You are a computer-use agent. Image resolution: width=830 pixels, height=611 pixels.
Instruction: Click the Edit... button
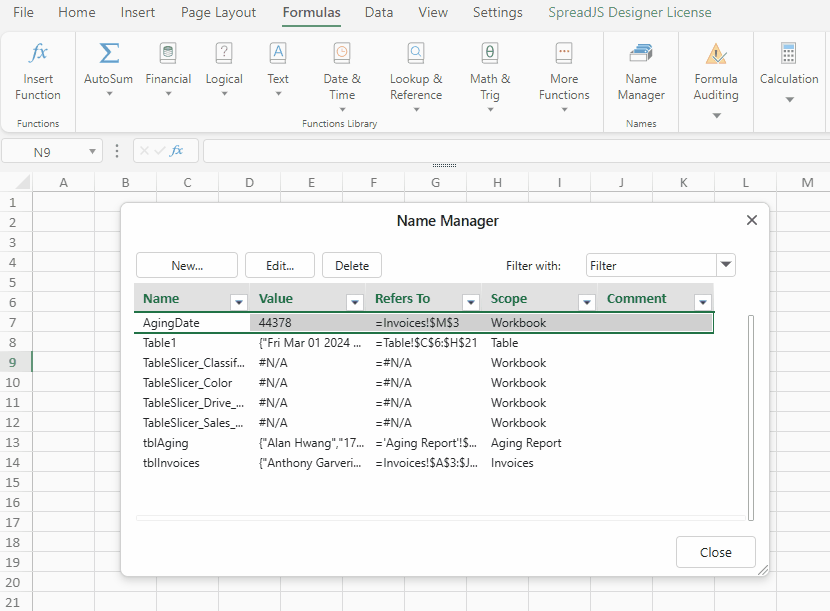point(280,265)
